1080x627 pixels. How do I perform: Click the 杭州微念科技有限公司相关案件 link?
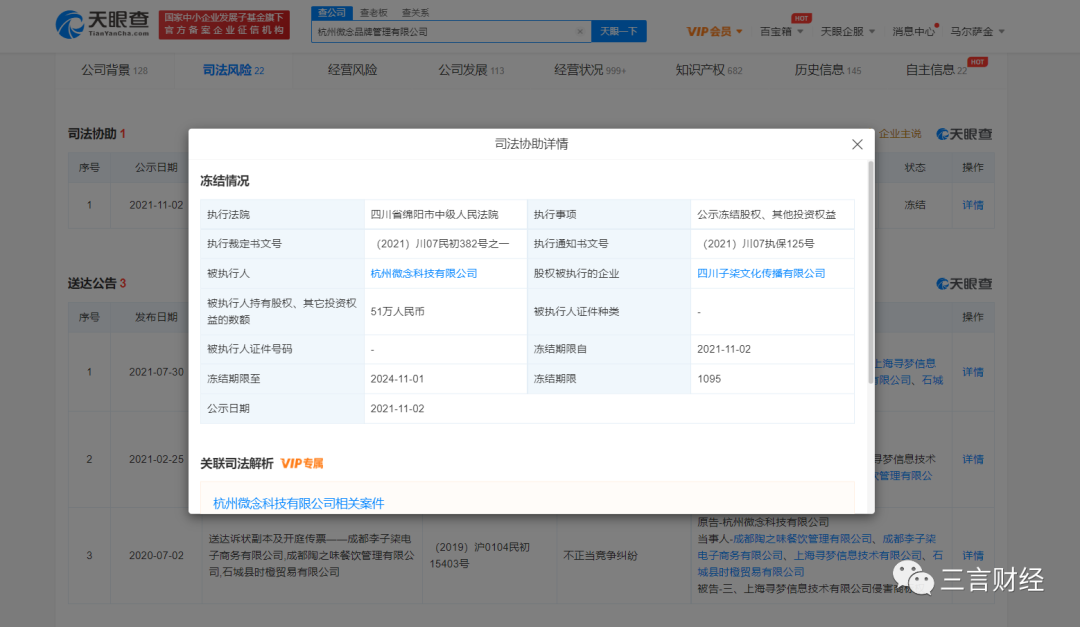tap(299, 503)
